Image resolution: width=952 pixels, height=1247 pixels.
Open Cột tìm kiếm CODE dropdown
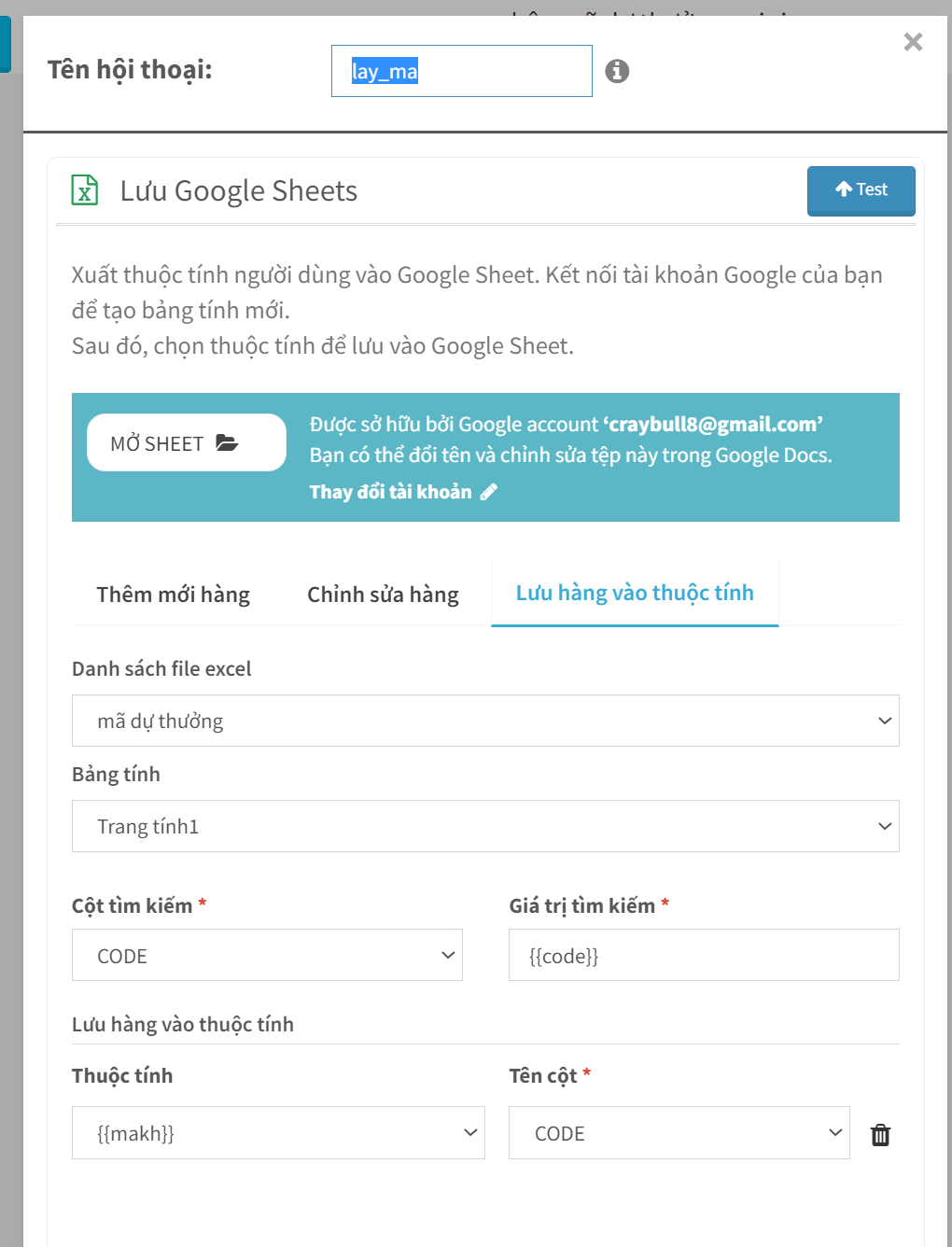267,955
